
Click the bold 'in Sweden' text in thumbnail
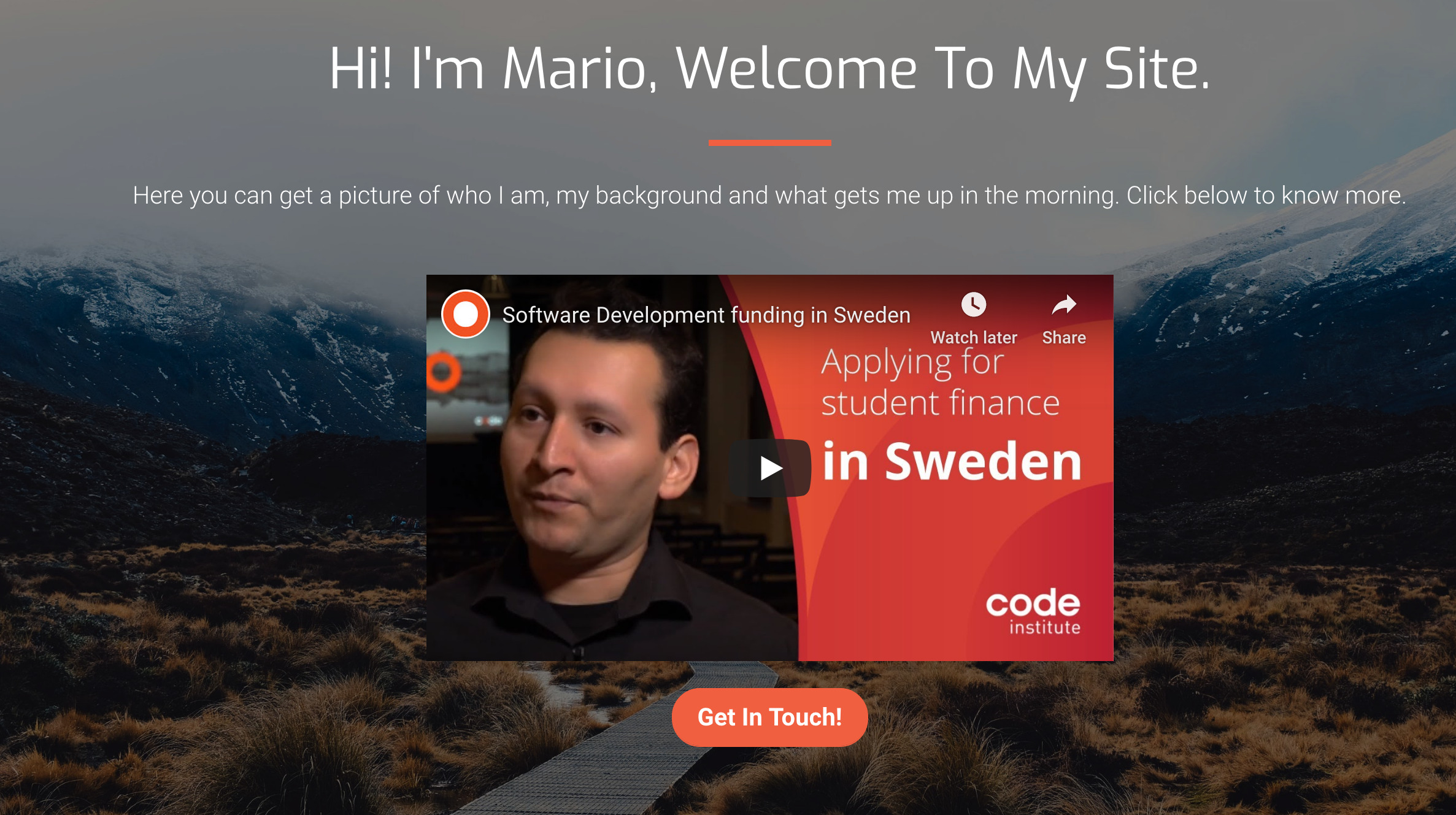coord(952,461)
